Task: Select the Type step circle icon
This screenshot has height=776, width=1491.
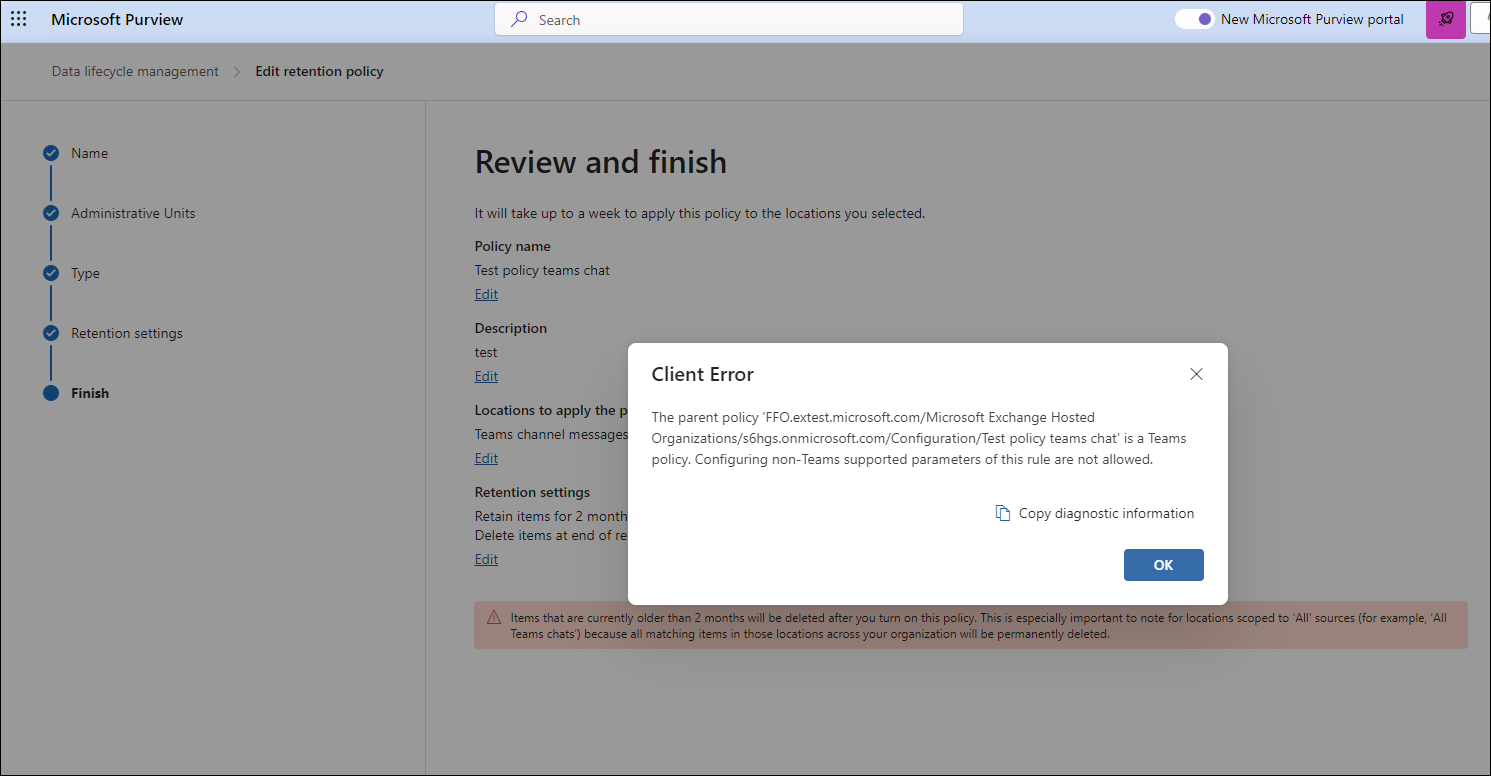Action: [x=51, y=273]
